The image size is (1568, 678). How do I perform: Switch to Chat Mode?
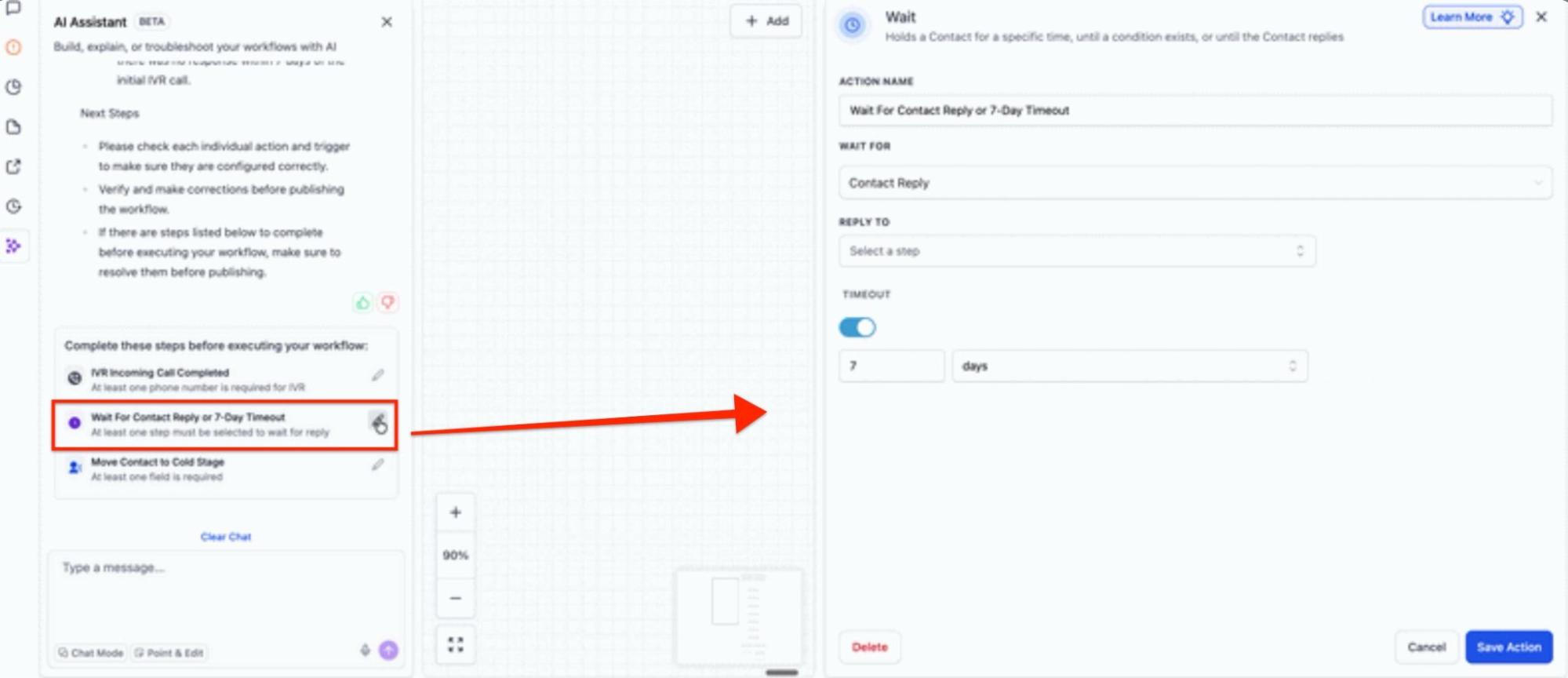pos(91,653)
